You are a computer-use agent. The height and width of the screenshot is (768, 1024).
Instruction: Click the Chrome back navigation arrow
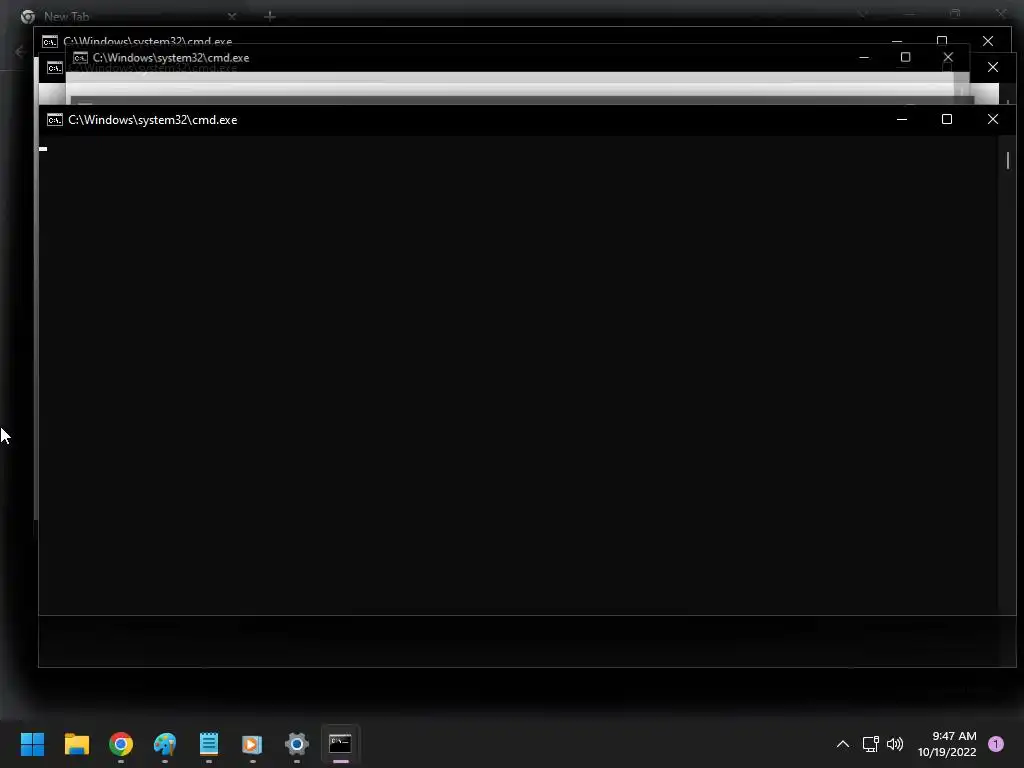coord(20,51)
